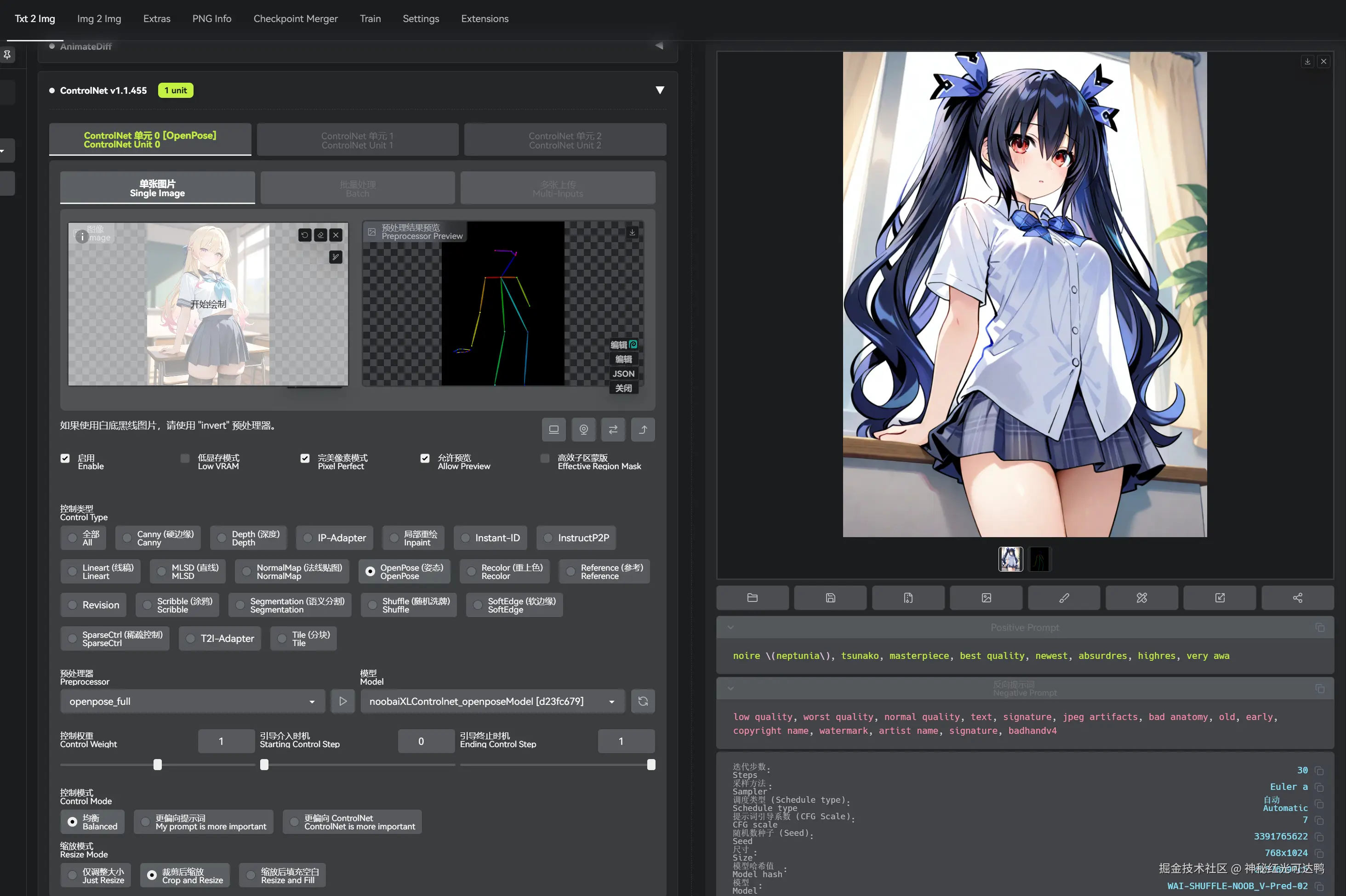Image resolution: width=1346 pixels, height=896 pixels.
Task: Select the generated character thumbnail under the gallery
Action: click(1010, 560)
